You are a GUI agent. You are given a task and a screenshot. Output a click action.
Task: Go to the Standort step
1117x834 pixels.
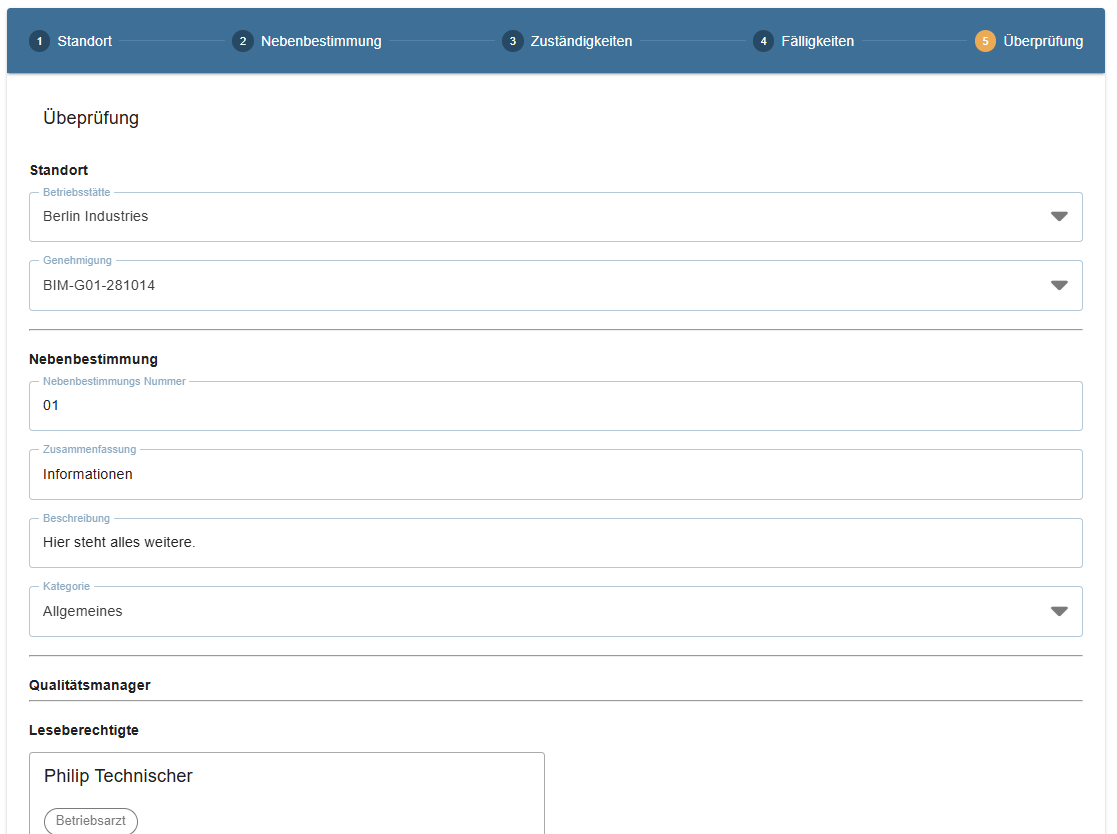(84, 41)
